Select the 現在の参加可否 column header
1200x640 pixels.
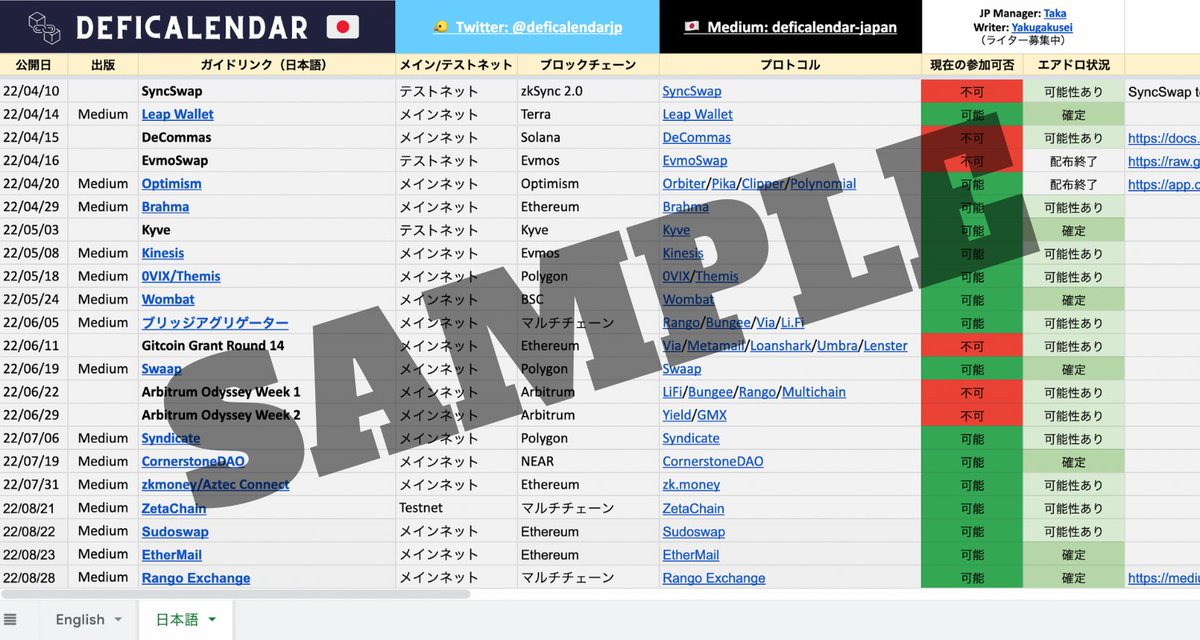[x=972, y=65]
